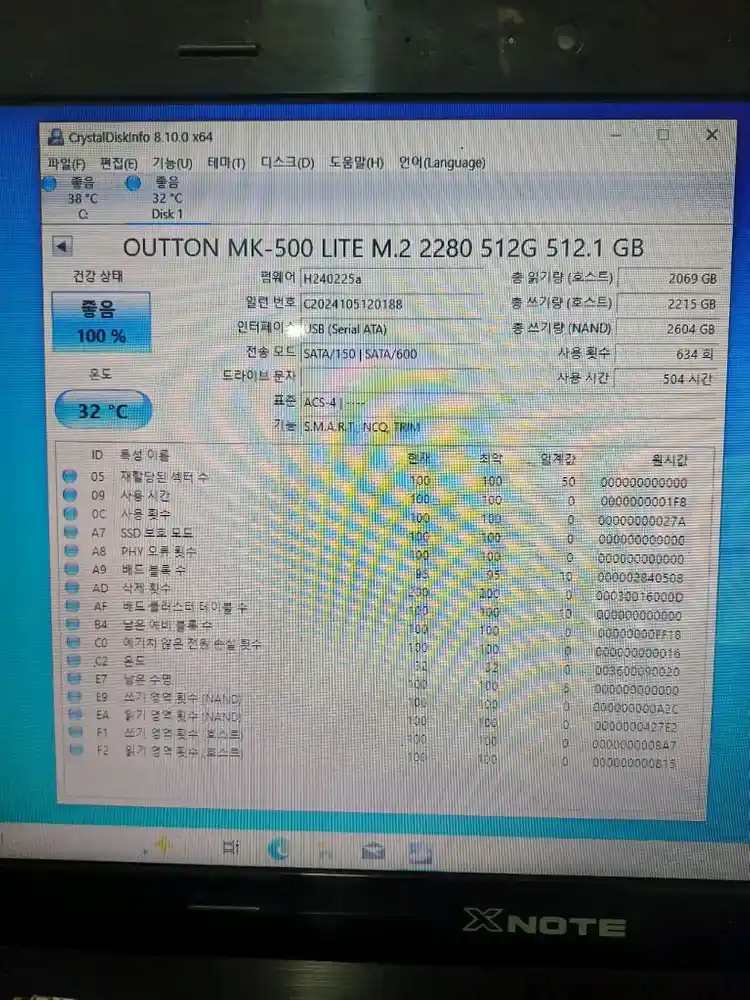Open the 언어(Language) menu
The height and width of the screenshot is (1000, 750).
tap(441, 163)
